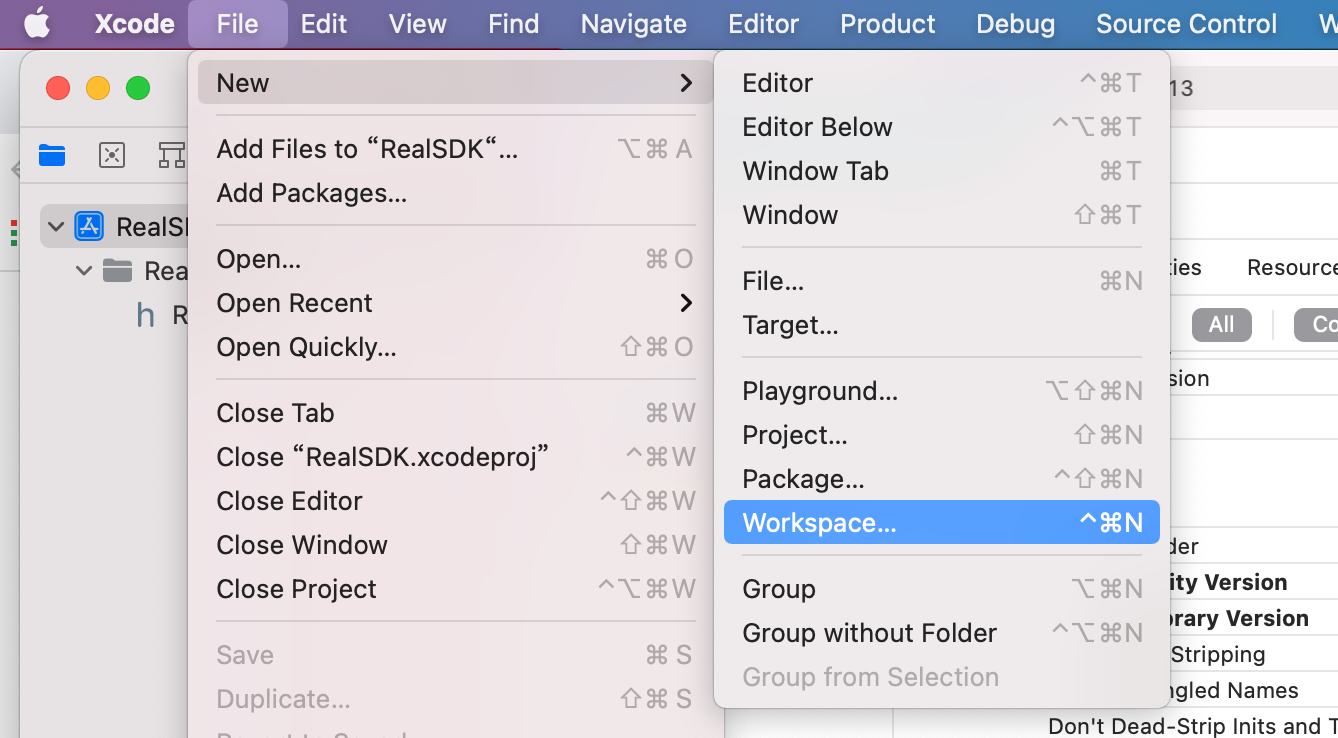Click Group without Folder option

click(x=869, y=633)
